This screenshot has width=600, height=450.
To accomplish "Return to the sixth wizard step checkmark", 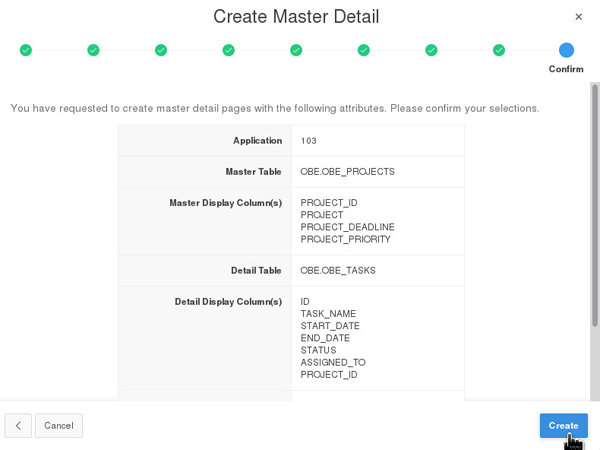I will click(364, 50).
